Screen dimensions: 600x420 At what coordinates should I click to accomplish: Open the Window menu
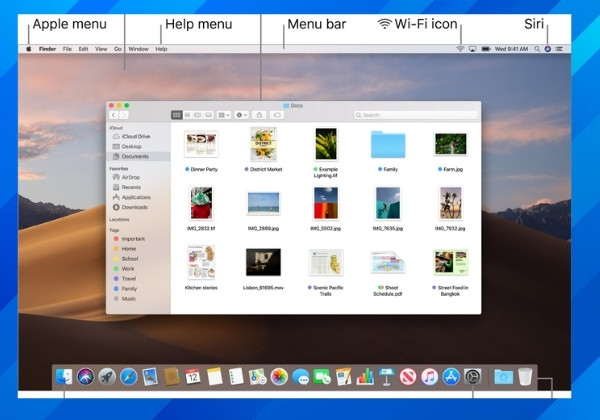139,49
